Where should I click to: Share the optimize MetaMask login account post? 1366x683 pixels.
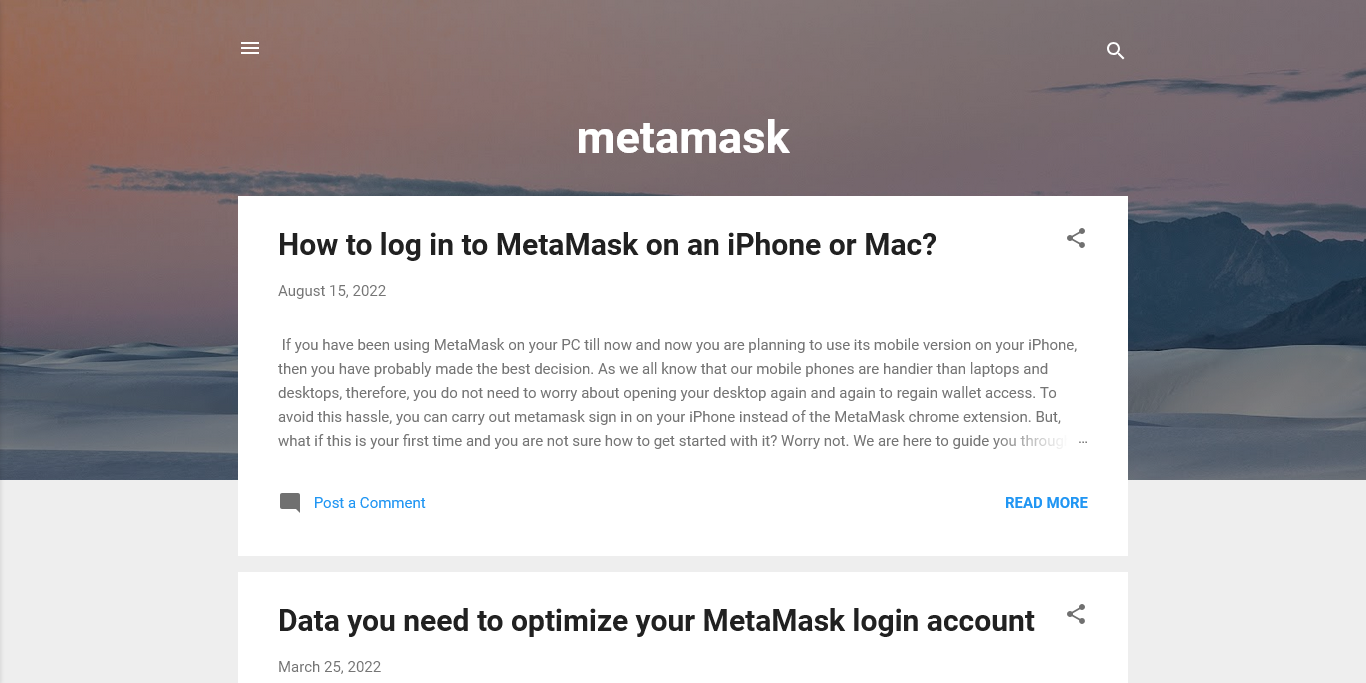tap(1076, 614)
